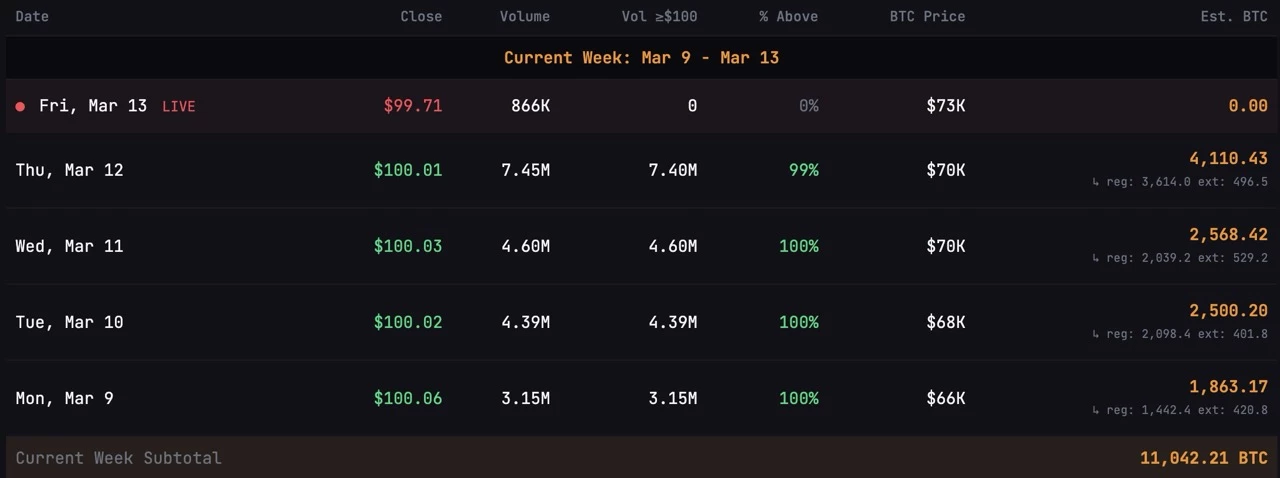Click the 99% above value
The image size is (1280, 478).
coord(803,170)
